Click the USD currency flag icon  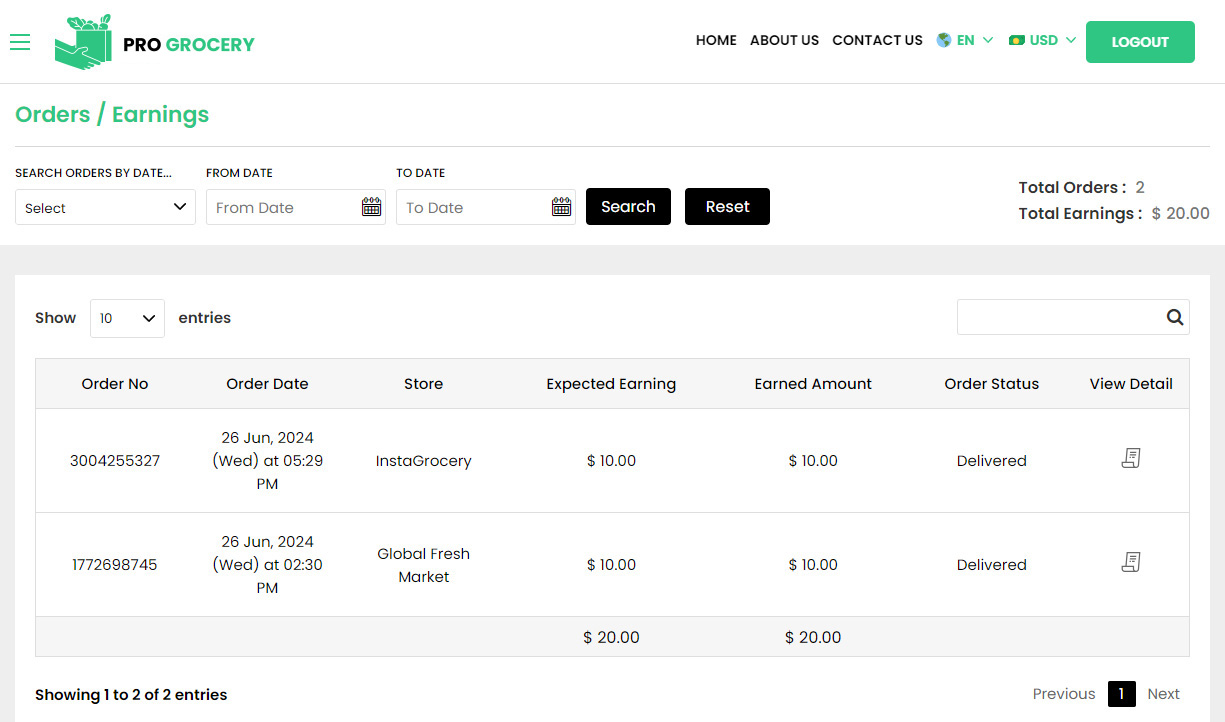[1017, 40]
